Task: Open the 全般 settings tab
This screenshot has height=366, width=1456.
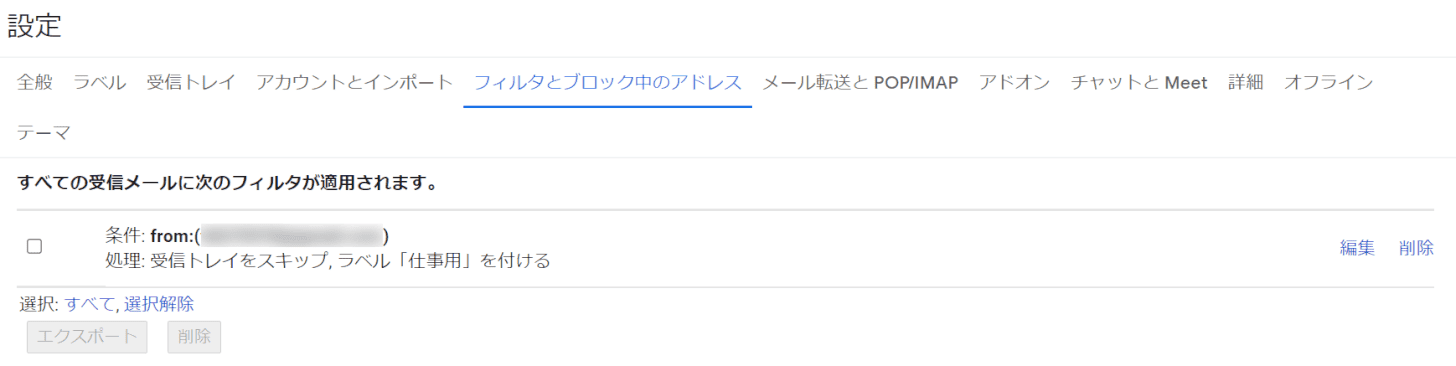Action: click(x=35, y=82)
